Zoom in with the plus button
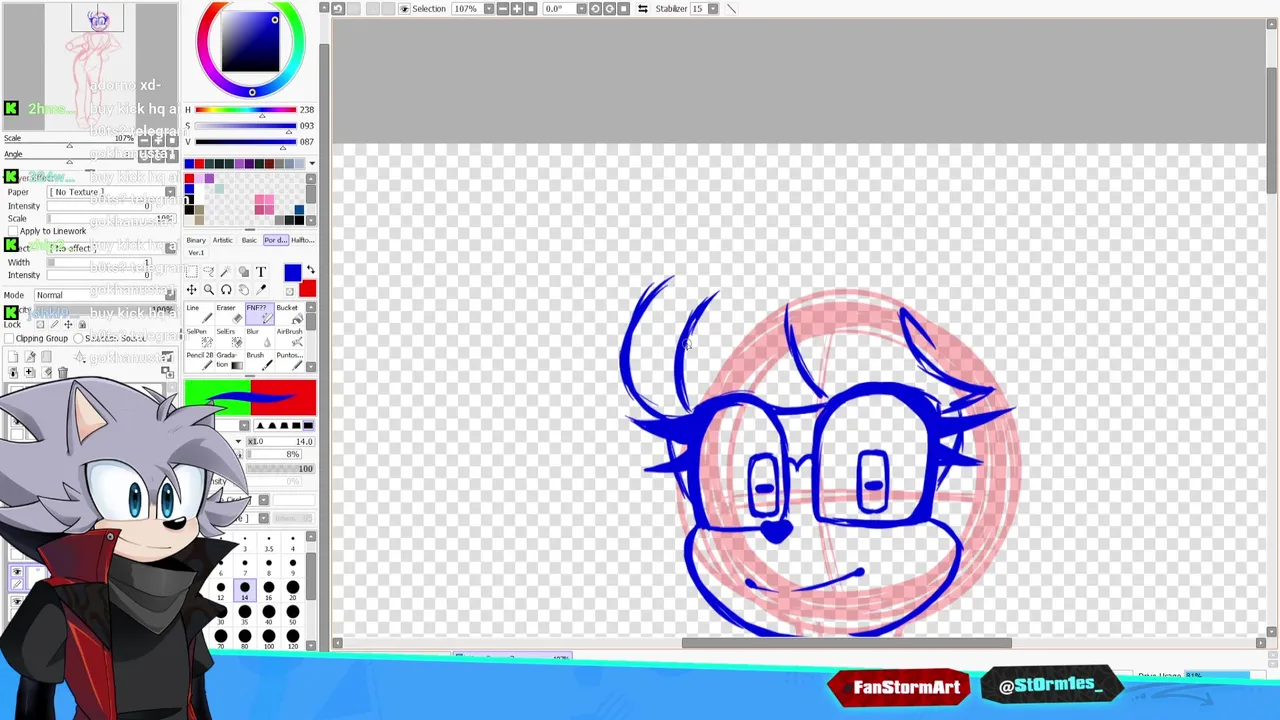This screenshot has width=1280, height=720. (x=517, y=8)
